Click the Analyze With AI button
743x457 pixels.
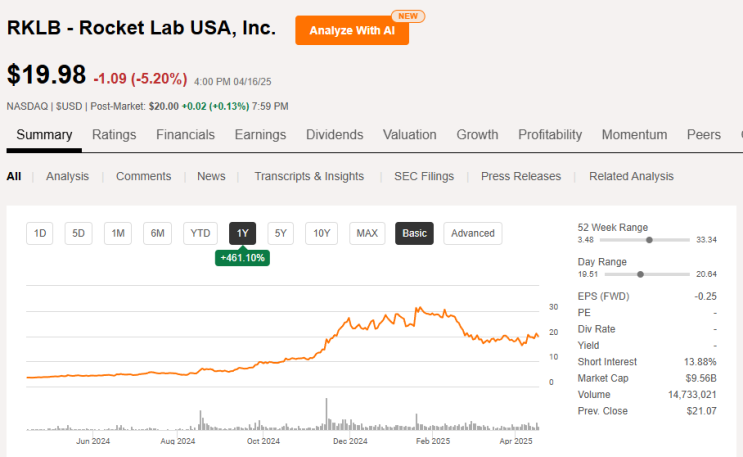351,30
